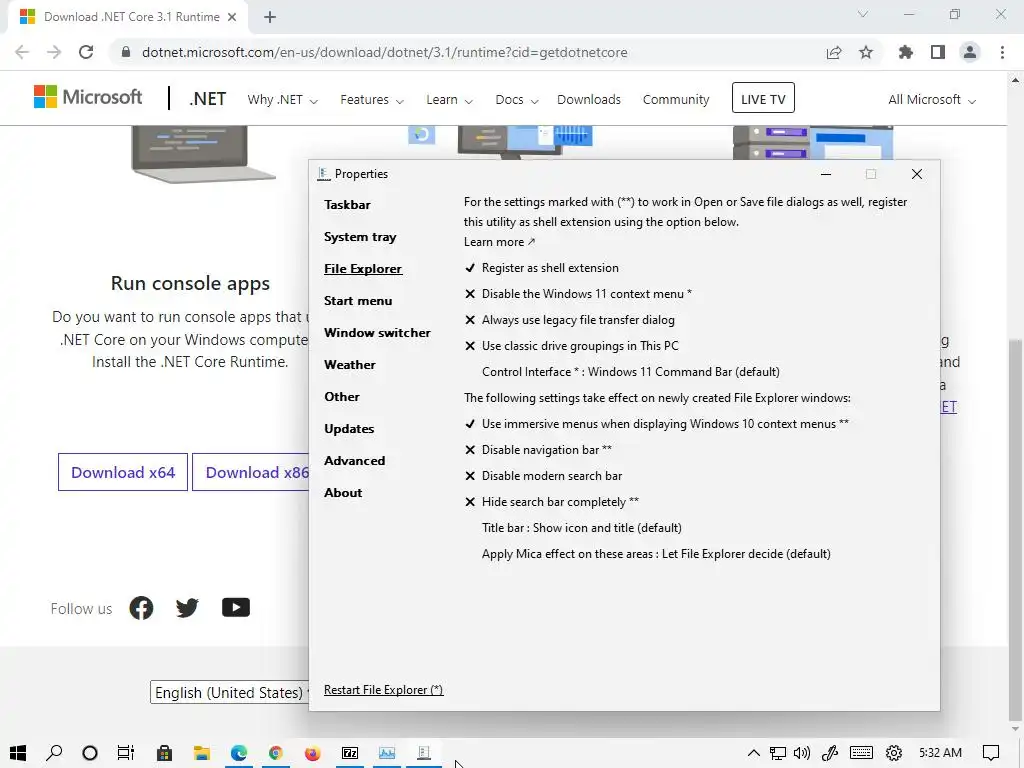This screenshot has width=1024, height=768.
Task: Open English (United States) language selector
Action: [x=230, y=692]
